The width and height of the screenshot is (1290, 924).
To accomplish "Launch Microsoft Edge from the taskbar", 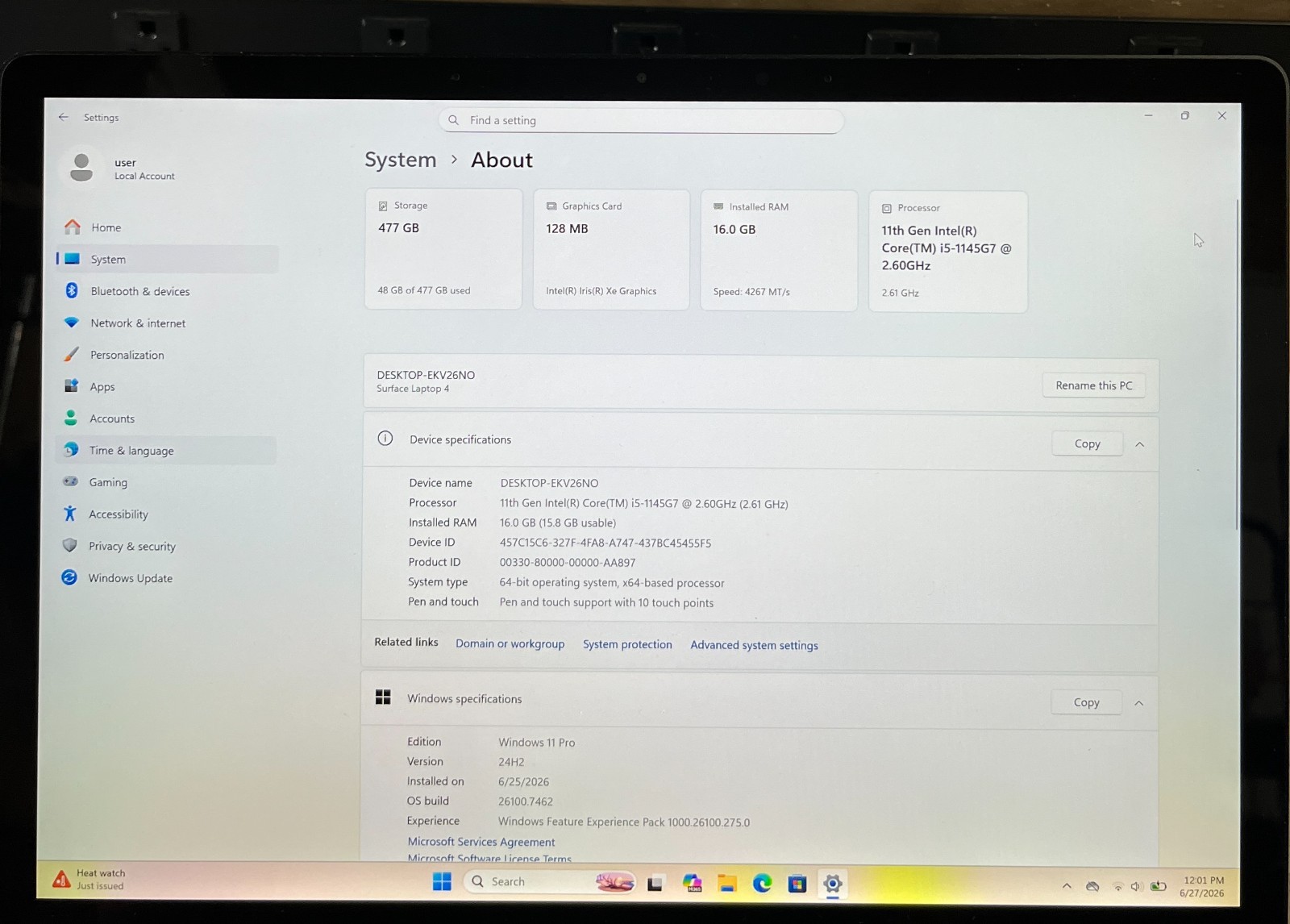I will [762, 883].
